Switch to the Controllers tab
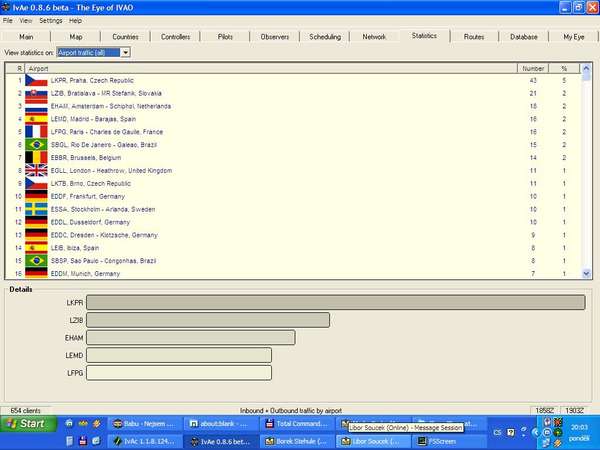The height and width of the screenshot is (450, 600). coord(175,37)
